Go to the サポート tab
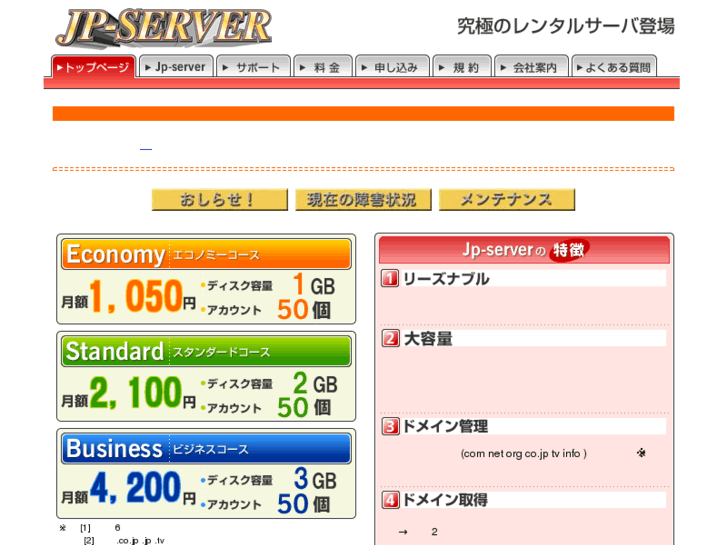 [x=253, y=67]
